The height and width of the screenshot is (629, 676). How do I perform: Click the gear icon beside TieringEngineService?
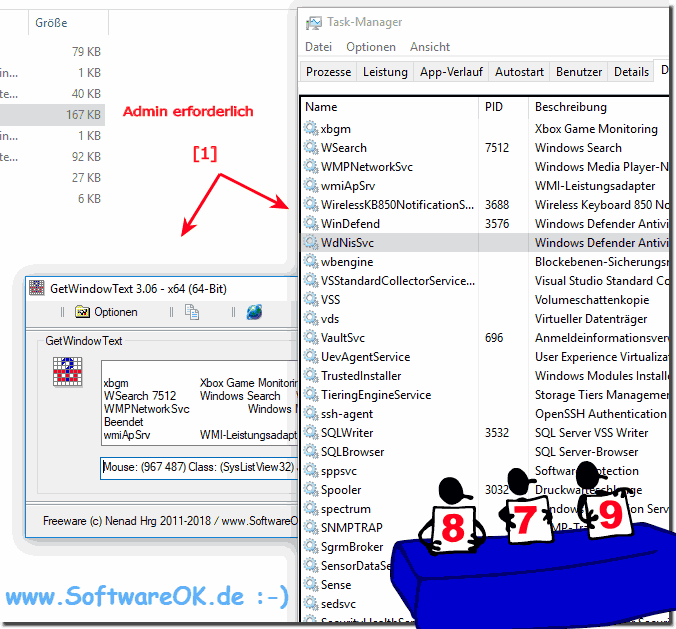(311, 394)
